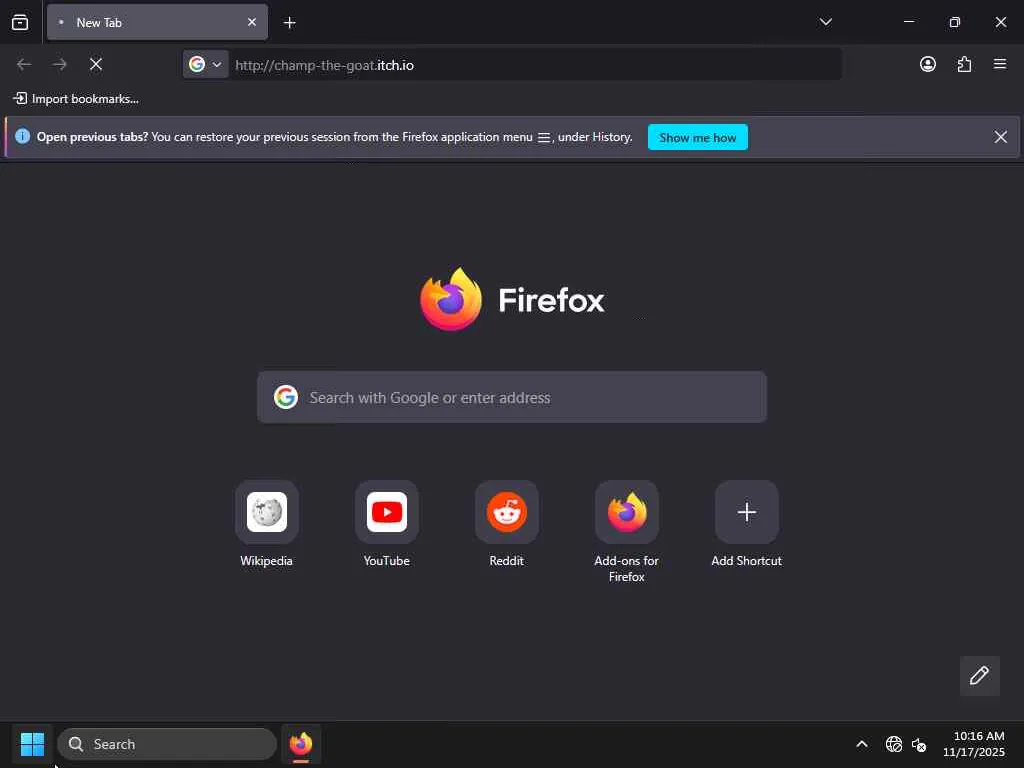The image size is (1024, 768).
Task: Open the Windows Start menu
Action: [x=32, y=744]
